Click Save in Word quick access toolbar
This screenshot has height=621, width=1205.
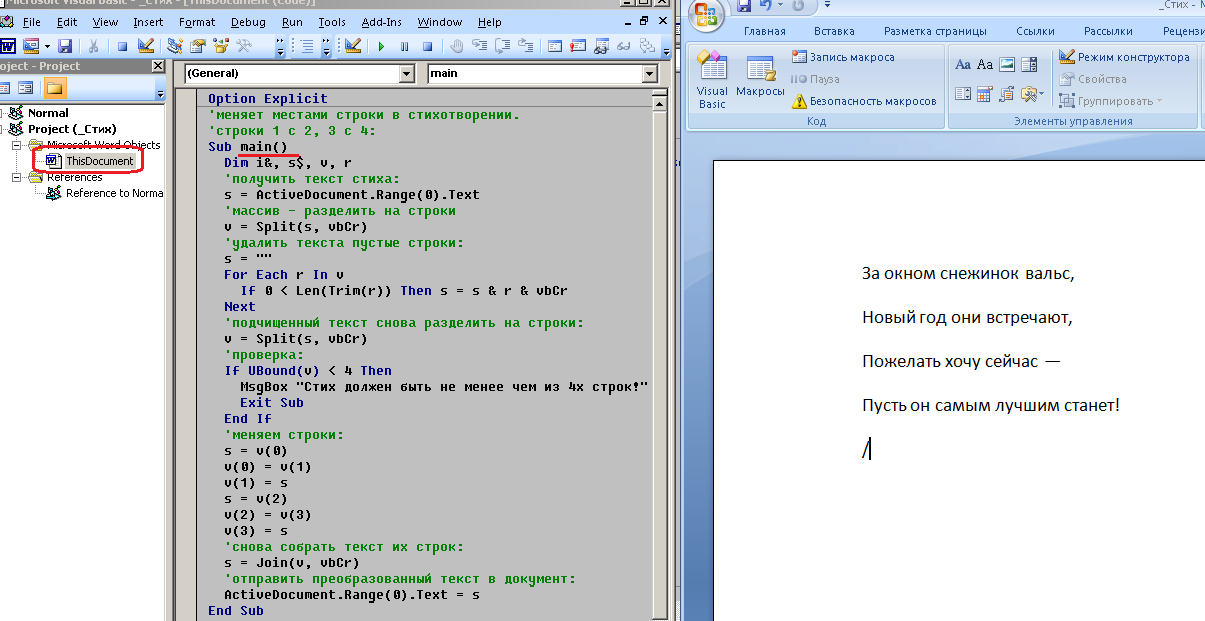[743, 6]
